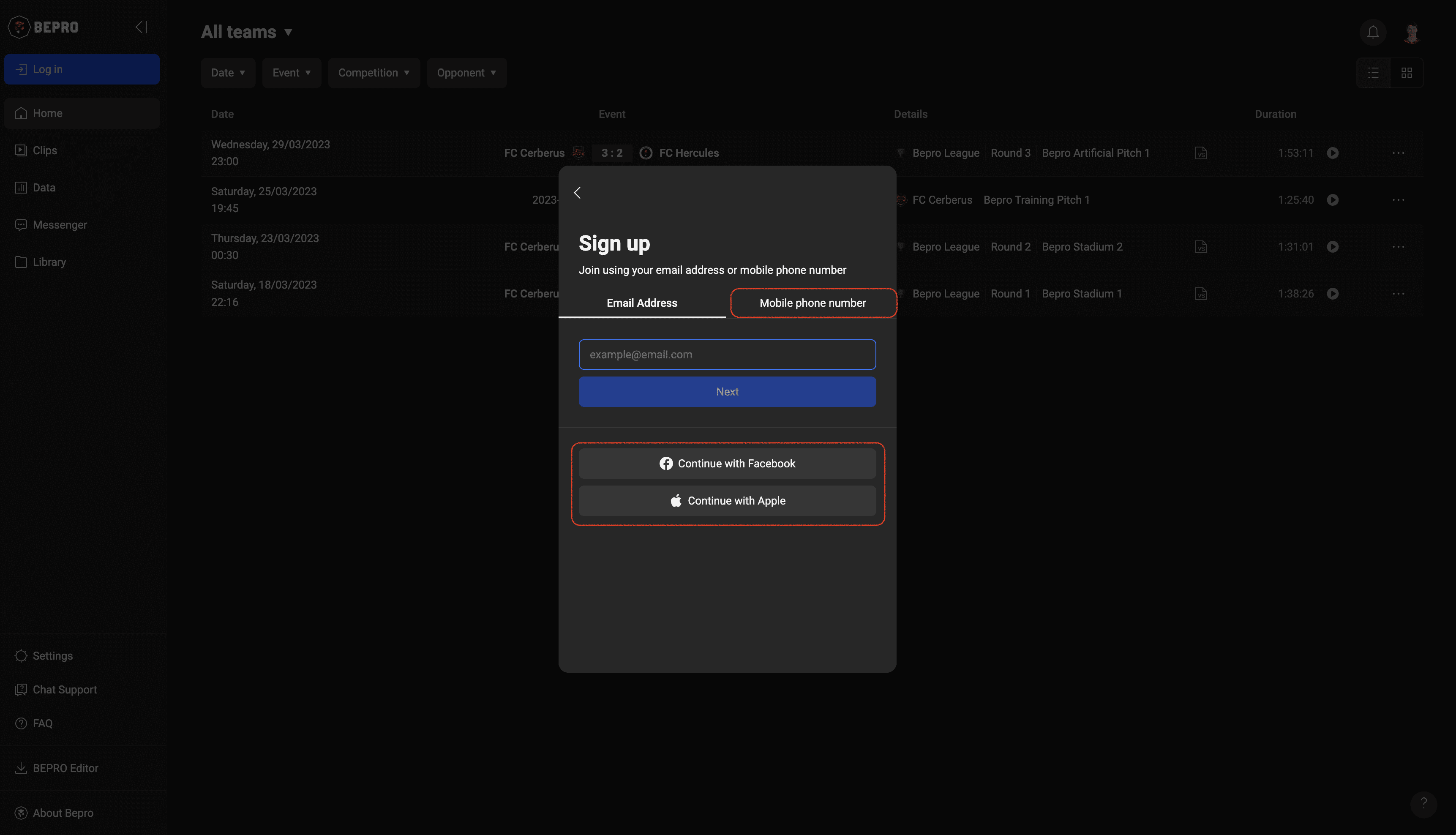Image resolution: width=1456 pixels, height=835 pixels.
Task: Expand the All teams selector
Action: (x=247, y=32)
